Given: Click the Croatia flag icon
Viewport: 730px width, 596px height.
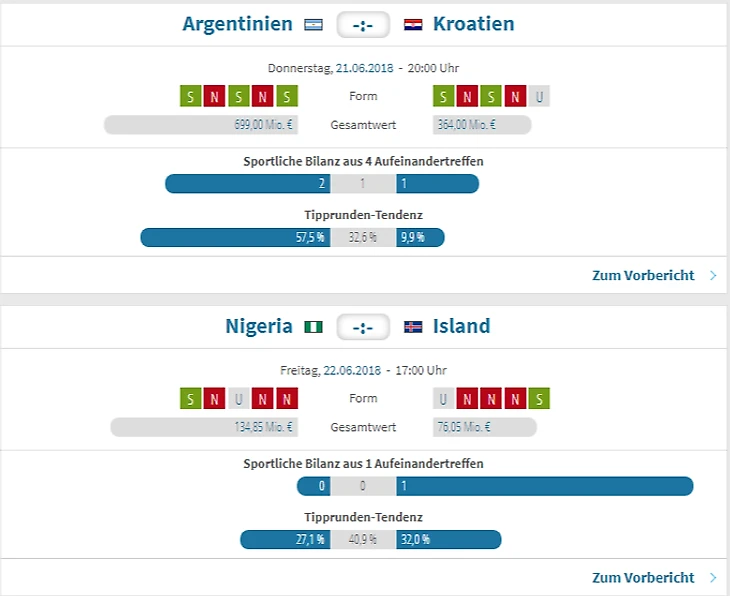Looking at the screenshot, I should (x=413, y=25).
